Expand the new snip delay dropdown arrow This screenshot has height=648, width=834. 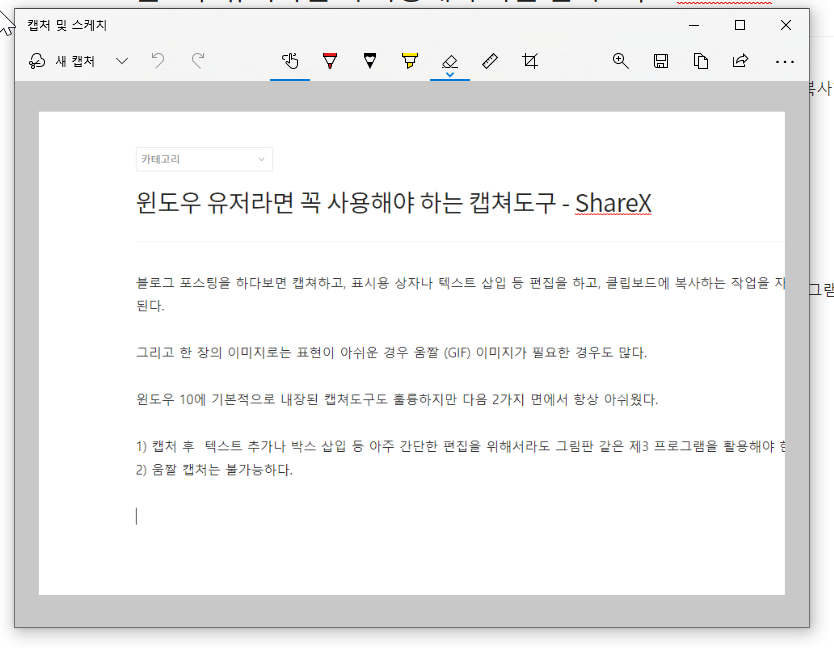pyautogui.click(x=122, y=61)
